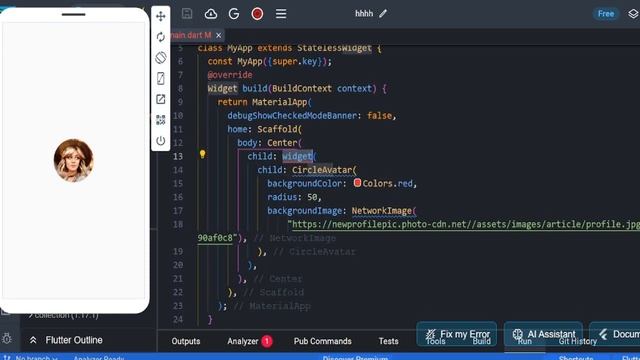Image resolution: width=640 pixels, height=360 pixels.
Task: Click the highlighted widget word on line 13
Action: tap(297, 156)
